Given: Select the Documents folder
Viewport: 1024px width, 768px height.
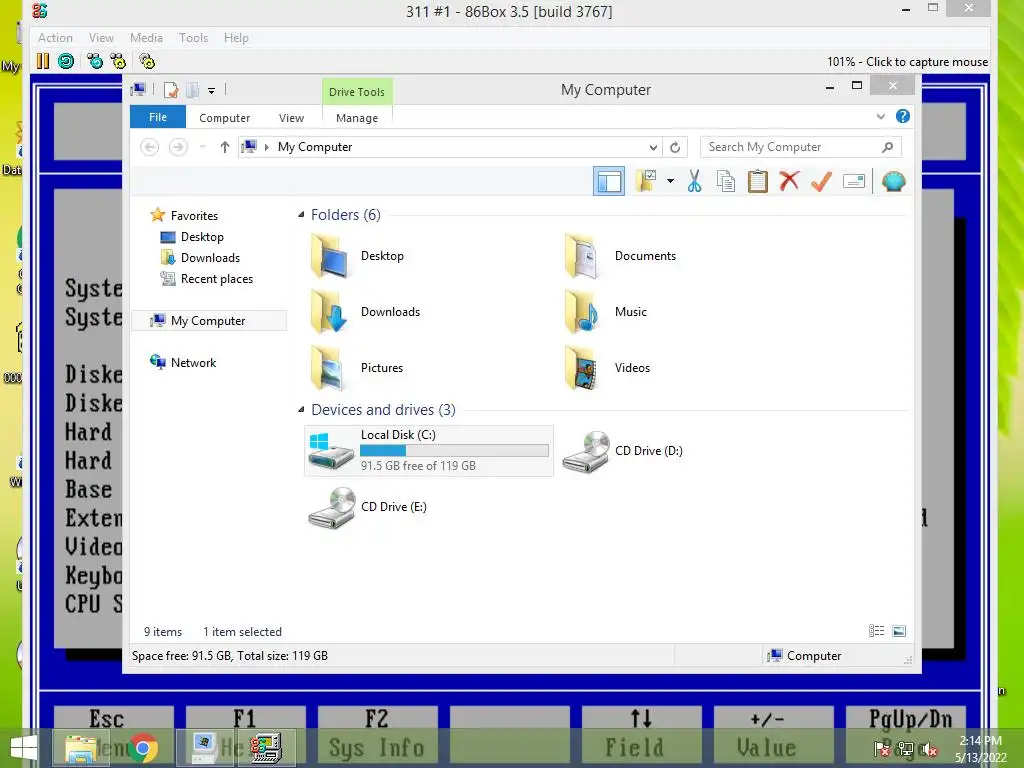Looking at the screenshot, I should point(620,256).
